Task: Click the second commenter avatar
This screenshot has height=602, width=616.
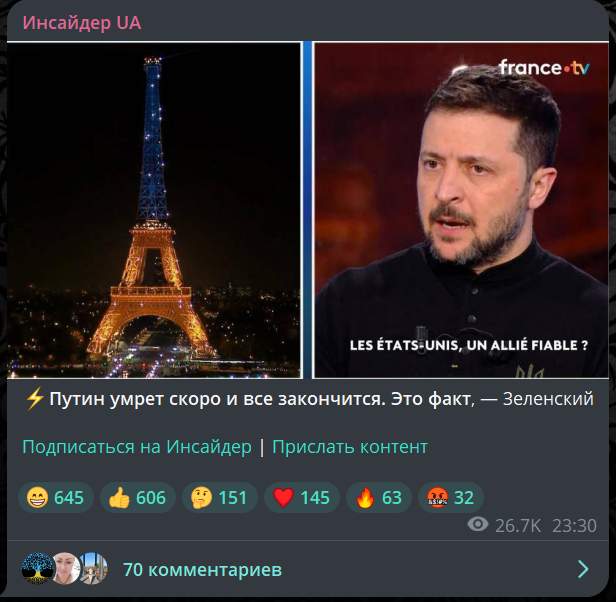Action: [x=66, y=569]
